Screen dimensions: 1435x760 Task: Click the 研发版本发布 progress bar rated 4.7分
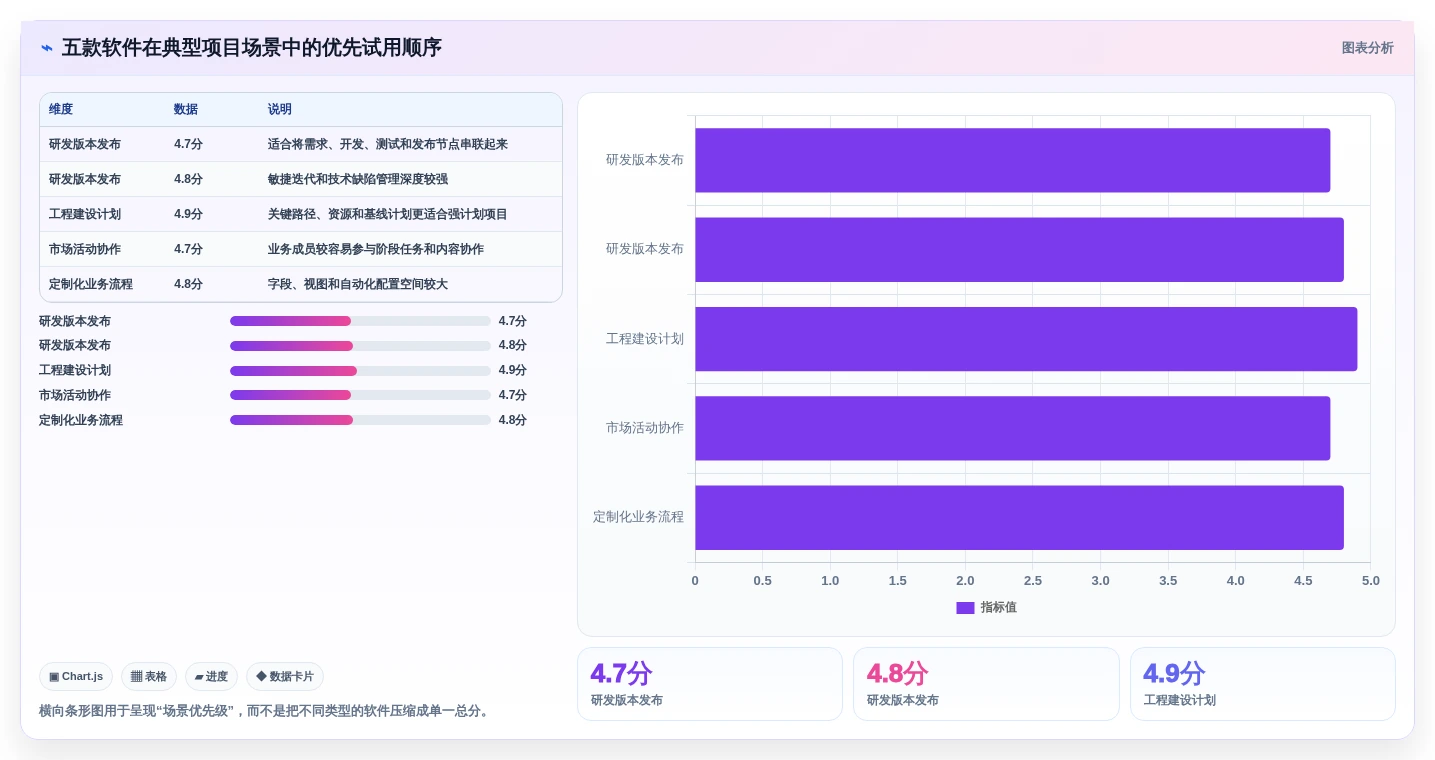pyautogui.click(x=360, y=321)
